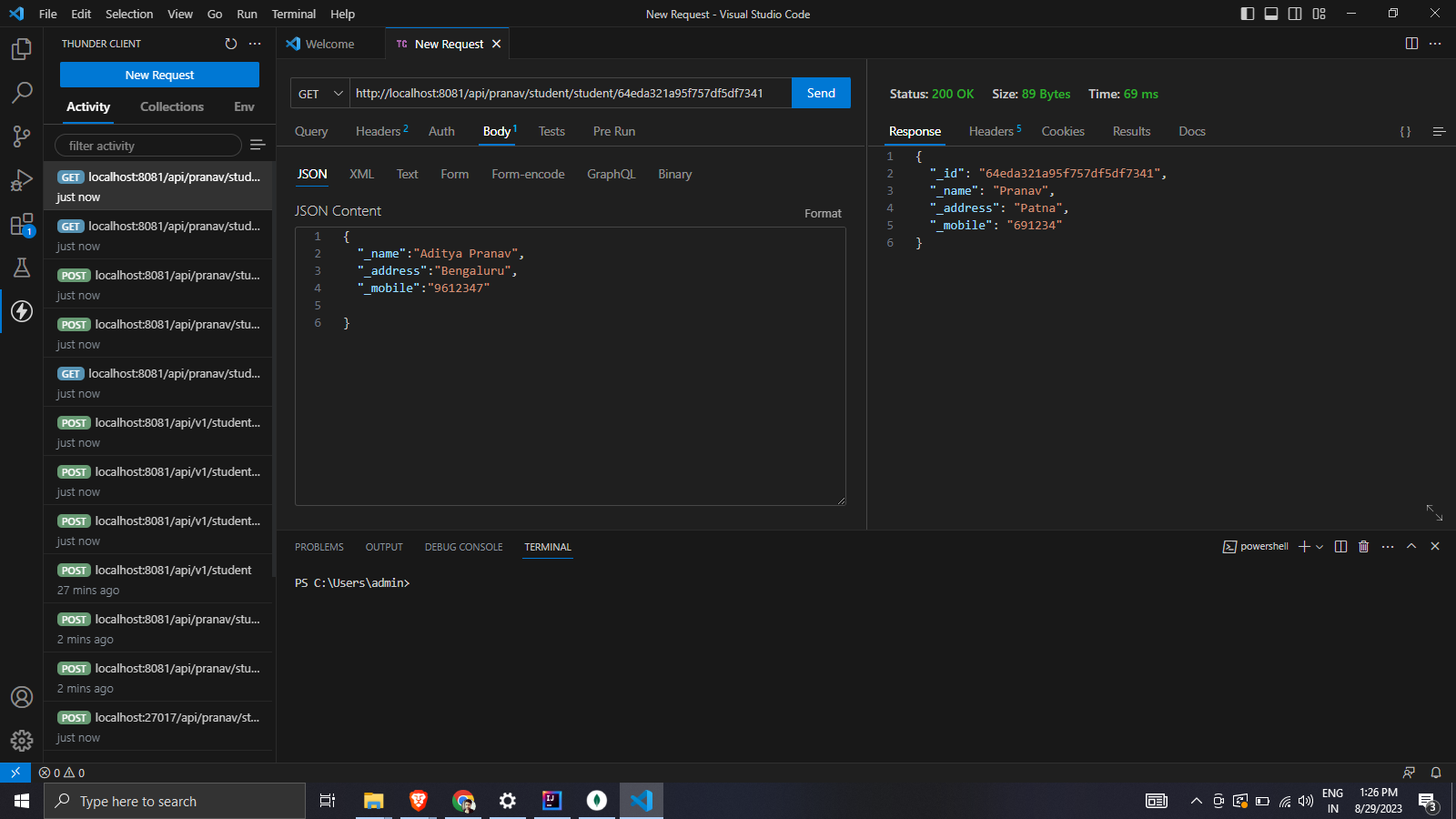Open Thunder Client from the activity bar
Image resolution: width=1456 pixels, height=819 pixels.
pos(21,311)
